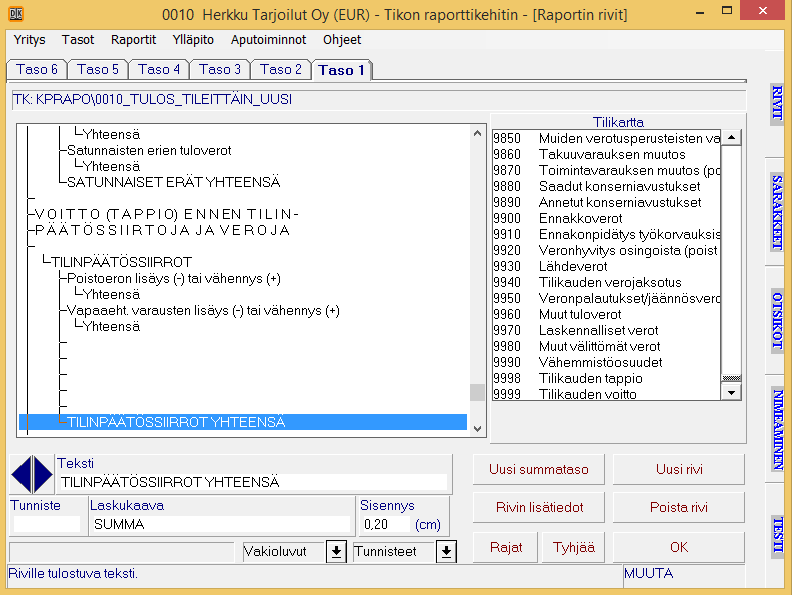
Task: Select SATUNNAISET ERÄT YHTEENSÄ row
Action: (x=173, y=182)
